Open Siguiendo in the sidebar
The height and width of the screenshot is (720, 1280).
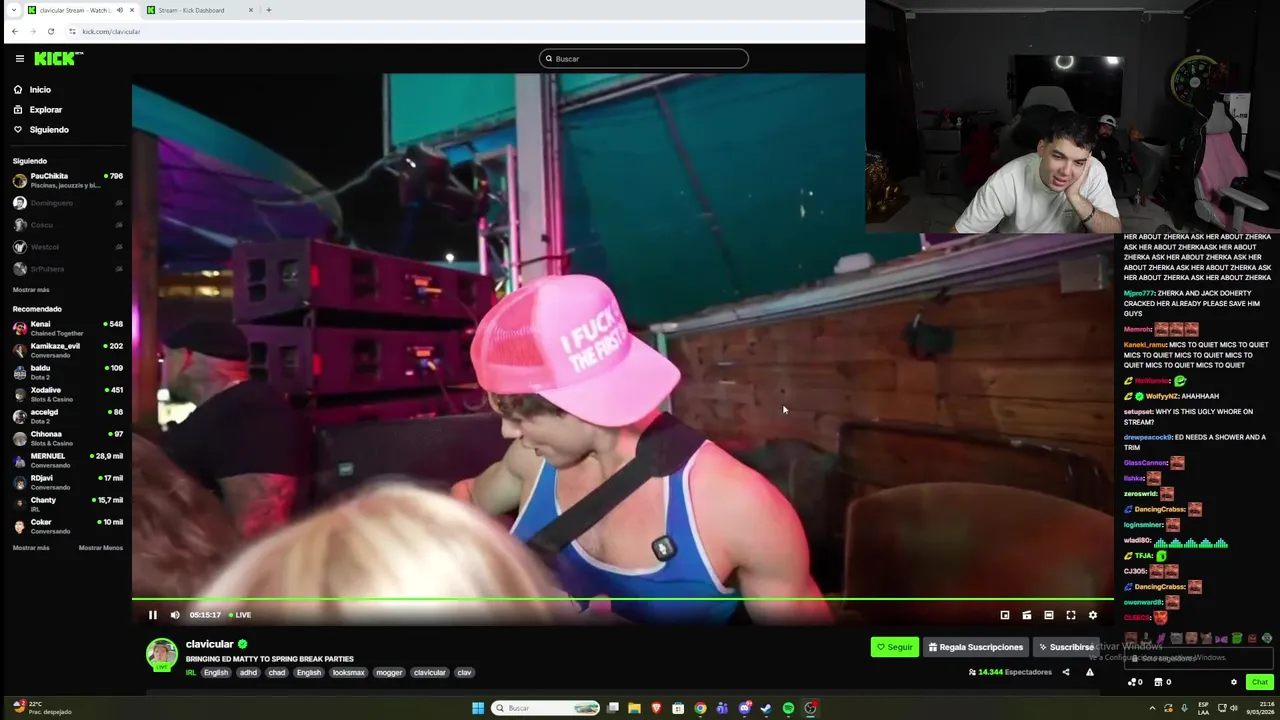(x=48, y=130)
